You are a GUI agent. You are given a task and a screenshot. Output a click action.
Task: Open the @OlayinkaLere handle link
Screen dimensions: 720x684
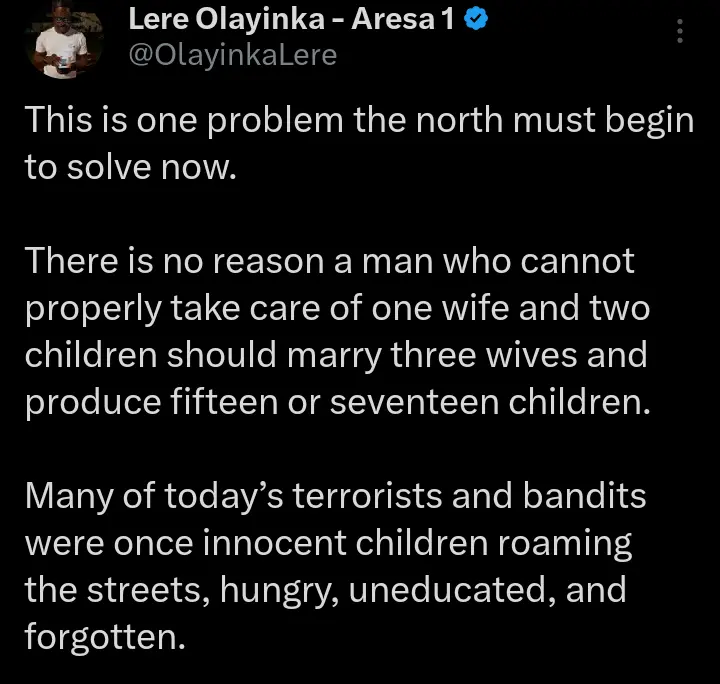point(233,55)
